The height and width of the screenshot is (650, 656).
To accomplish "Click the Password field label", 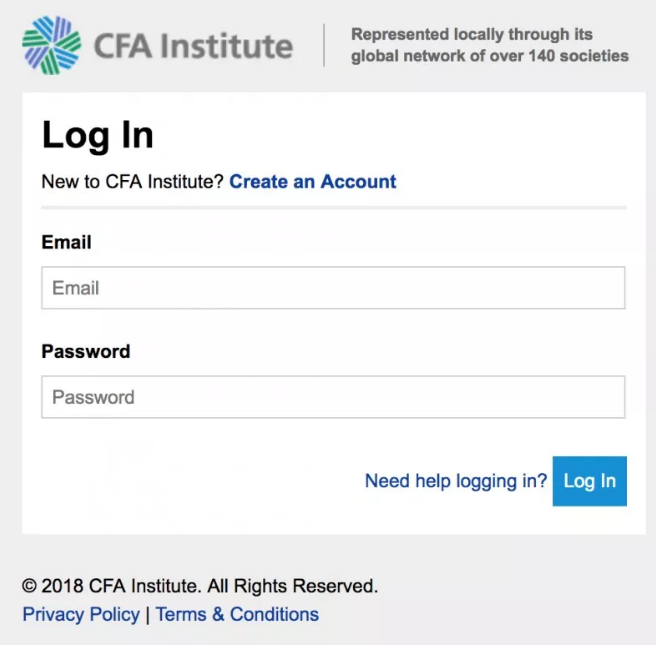I will (x=86, y=352).
